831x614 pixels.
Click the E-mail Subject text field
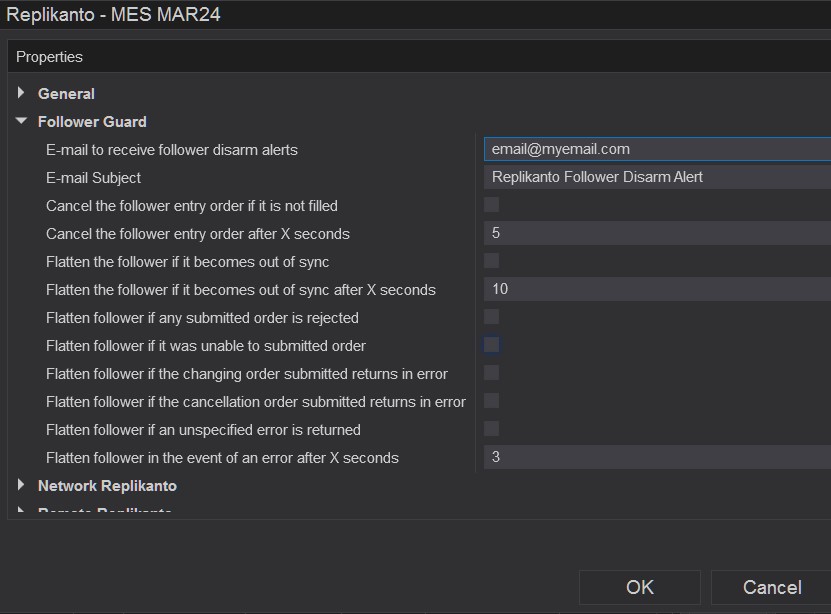[656, 177]
